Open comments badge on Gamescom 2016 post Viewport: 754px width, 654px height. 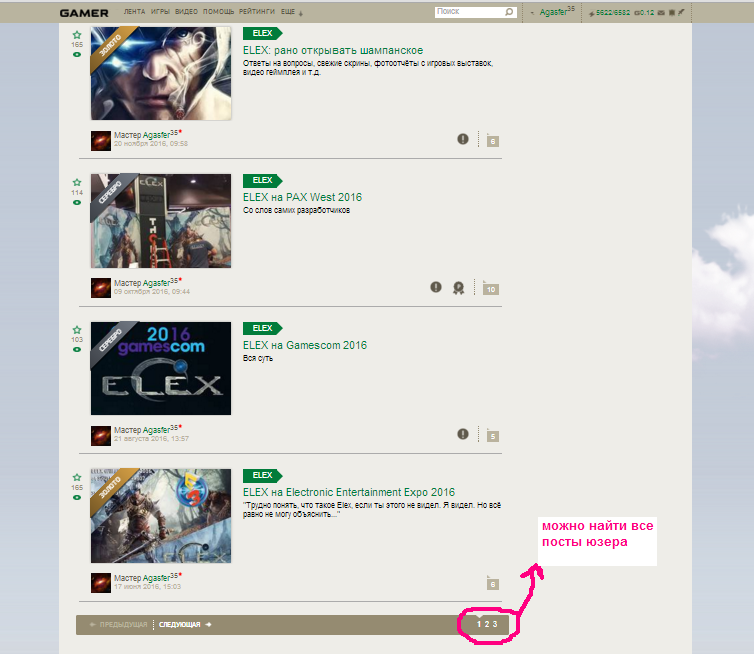[493, 436]
